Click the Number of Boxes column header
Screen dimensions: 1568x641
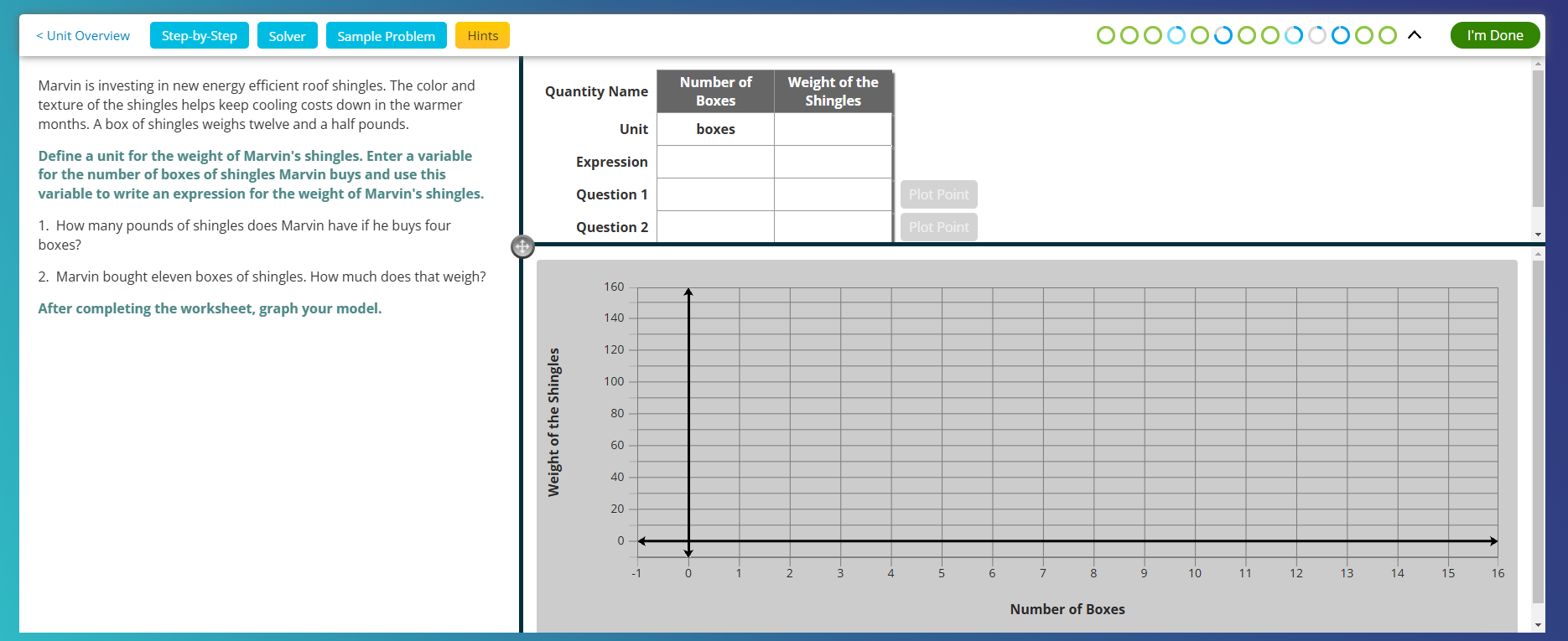tap(715, 91)
